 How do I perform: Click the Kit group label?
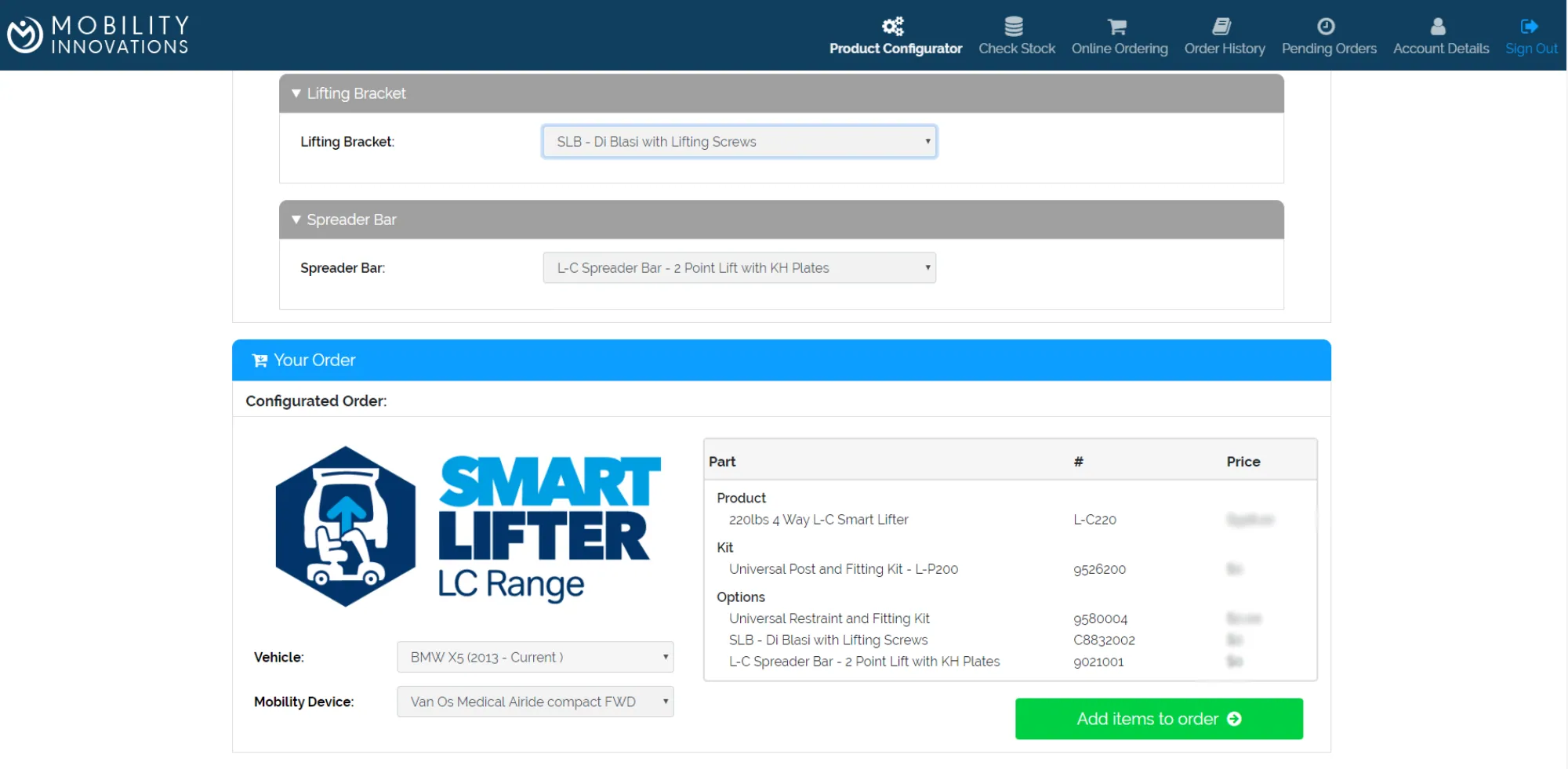[x=724, y=548]
